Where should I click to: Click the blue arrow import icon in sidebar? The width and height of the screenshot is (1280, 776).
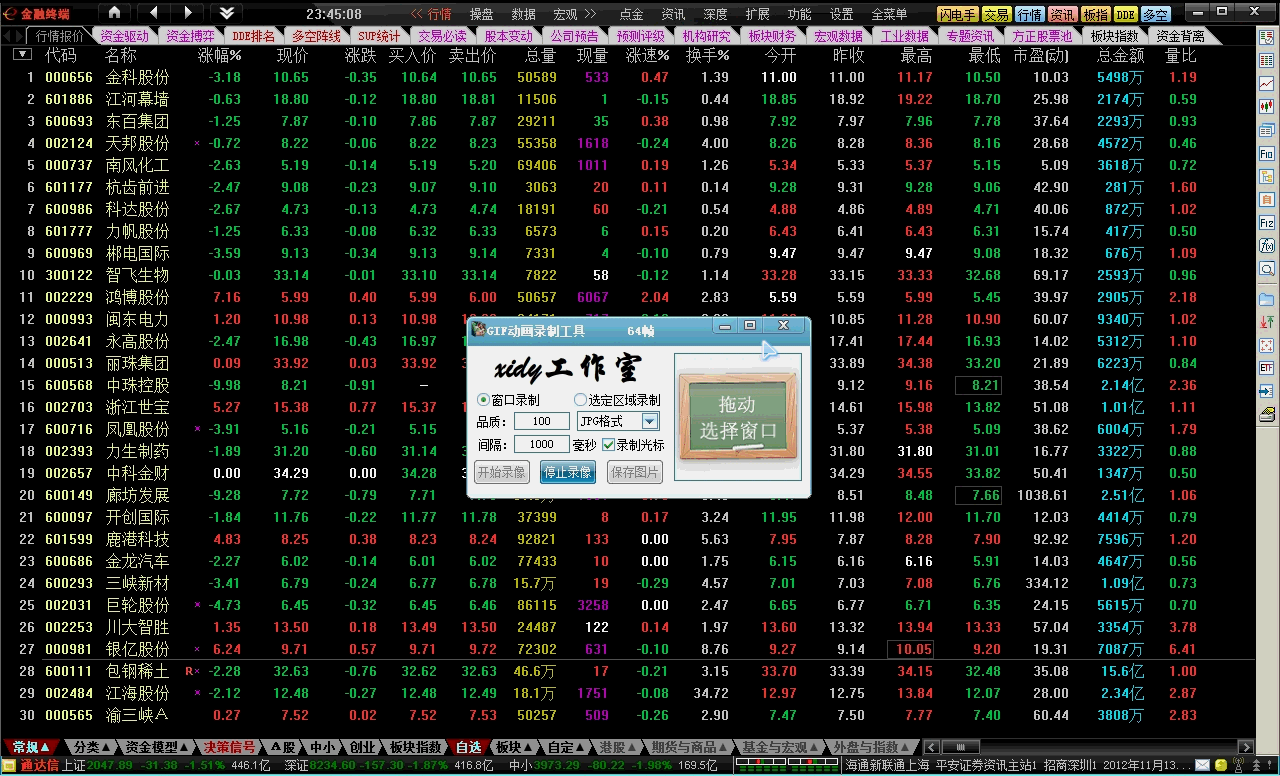tap(1267, 391)
